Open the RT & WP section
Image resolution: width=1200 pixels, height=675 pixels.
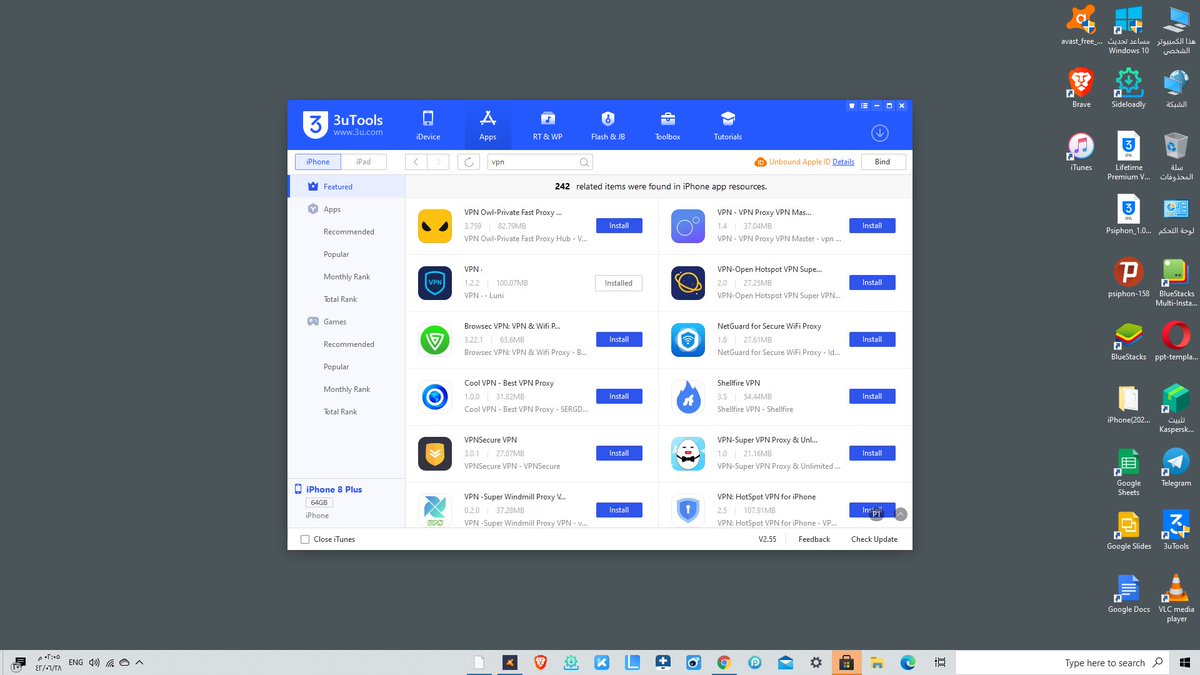[547, 125]
